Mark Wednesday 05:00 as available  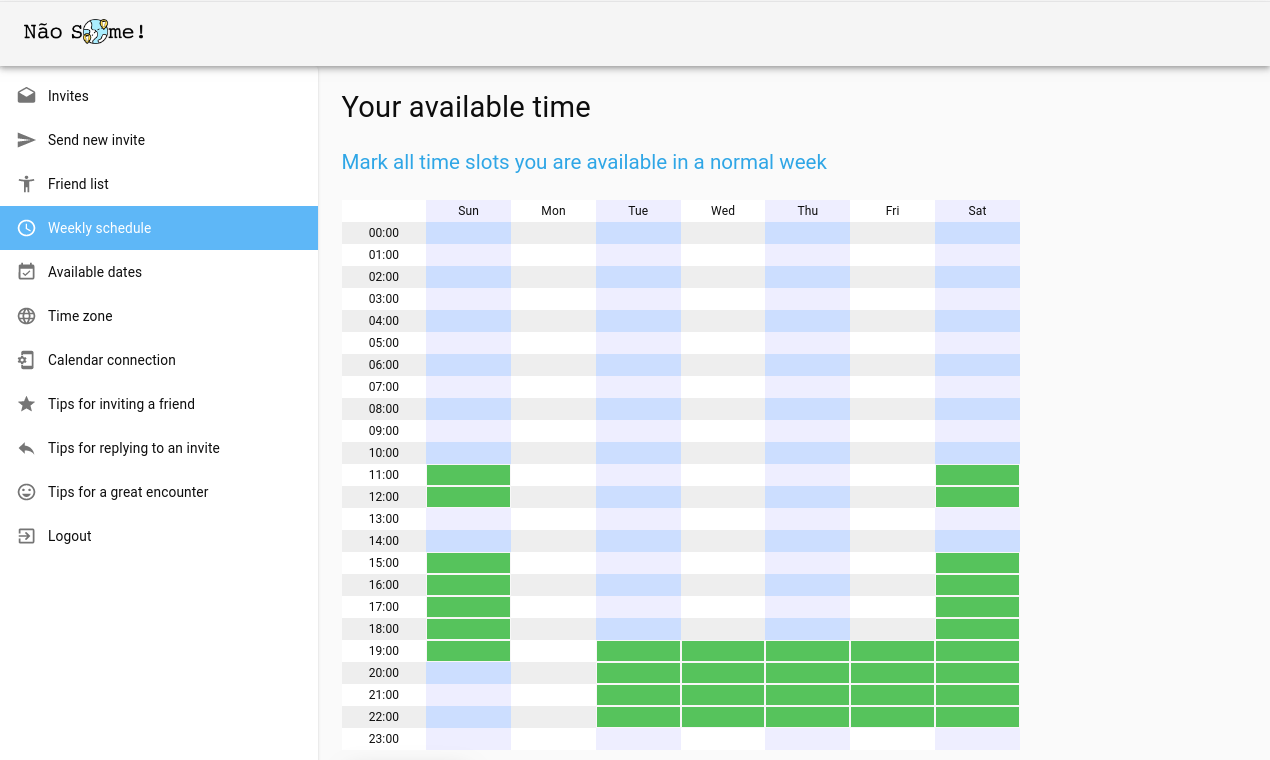[723, 343]
